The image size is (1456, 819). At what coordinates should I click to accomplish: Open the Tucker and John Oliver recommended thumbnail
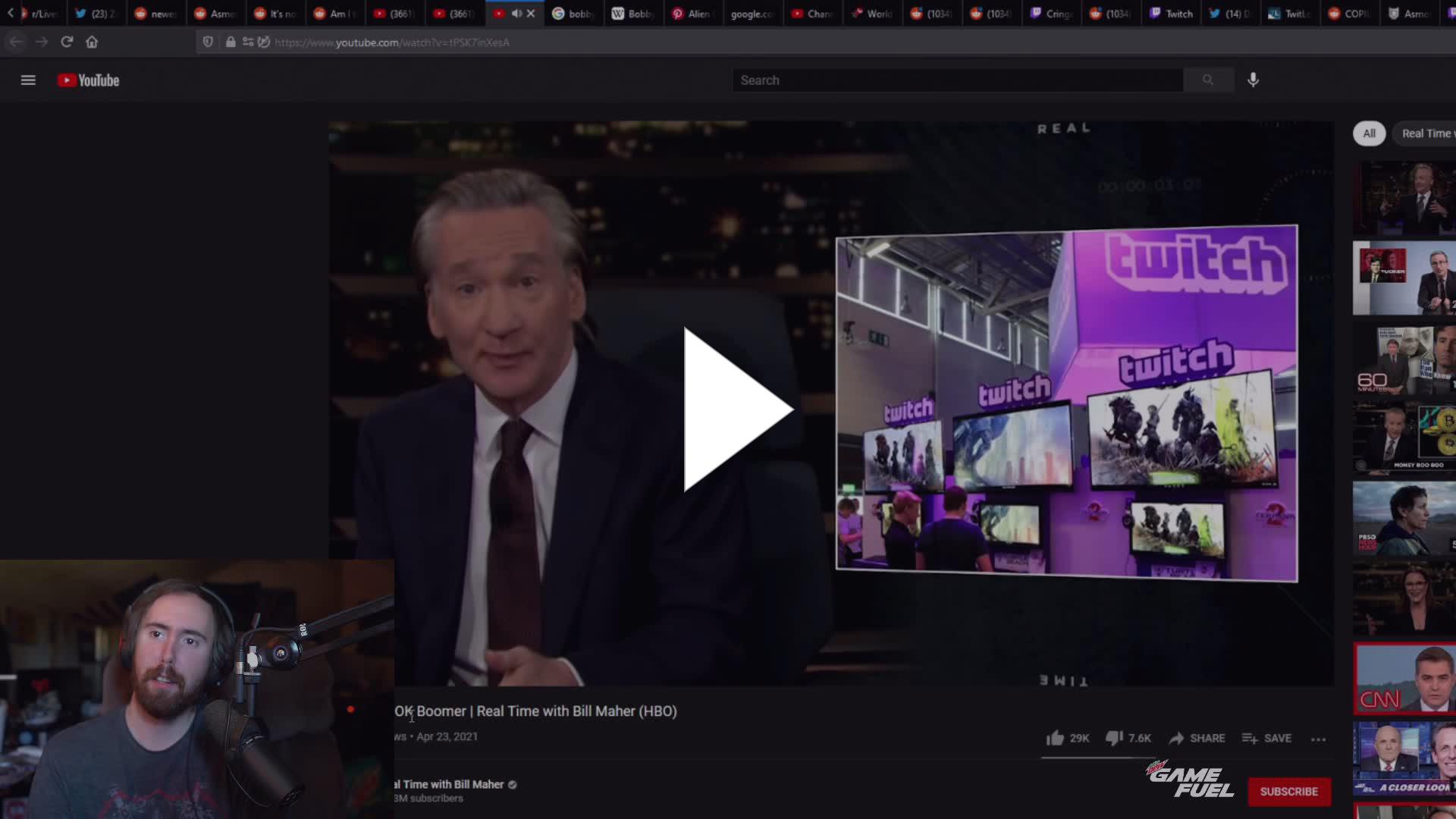point(1404,278)
